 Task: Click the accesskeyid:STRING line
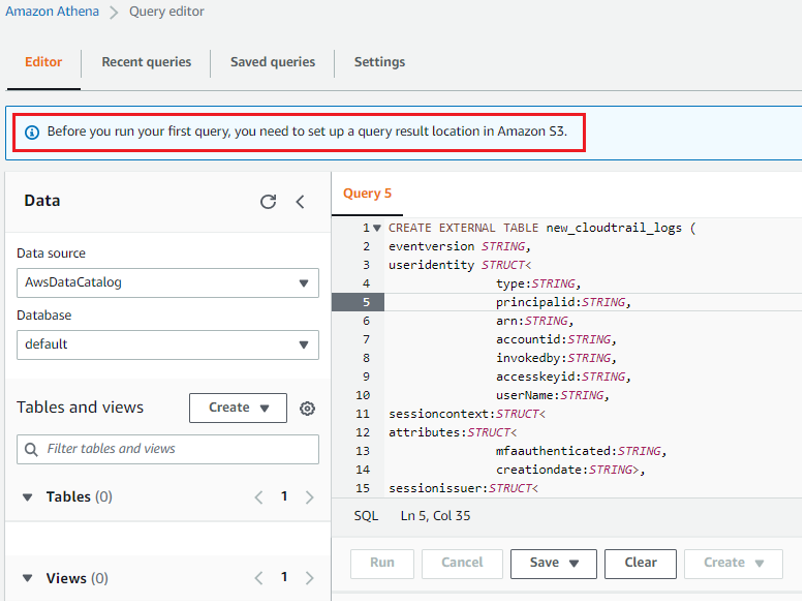[x=564, y=377]
